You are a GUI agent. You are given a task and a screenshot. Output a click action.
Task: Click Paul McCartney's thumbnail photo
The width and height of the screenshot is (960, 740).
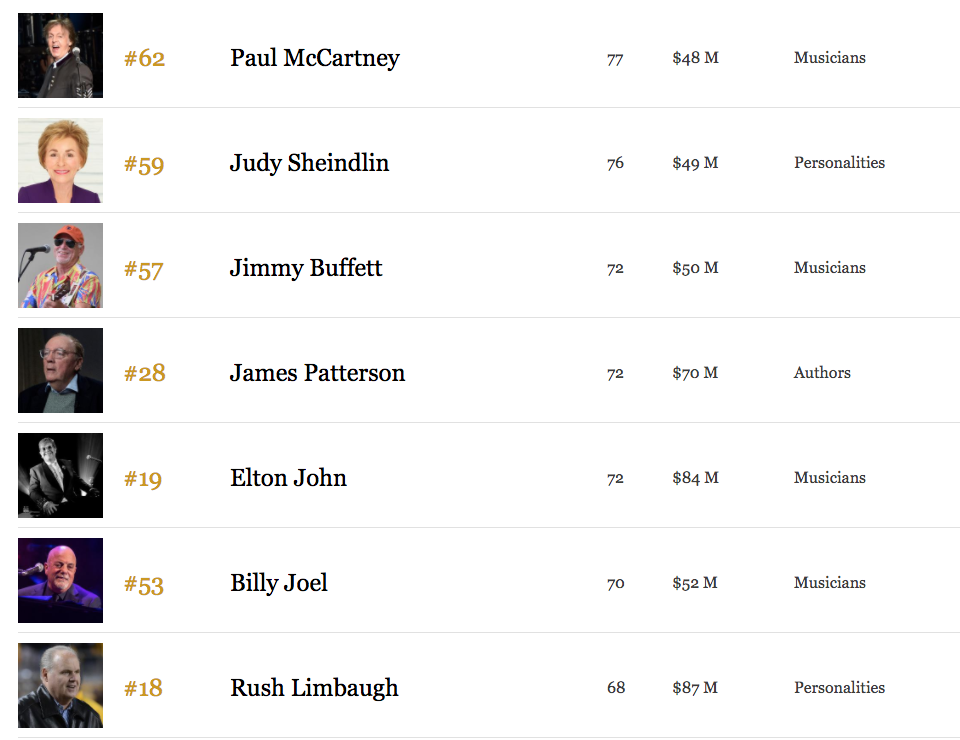(x=60, y=55)
